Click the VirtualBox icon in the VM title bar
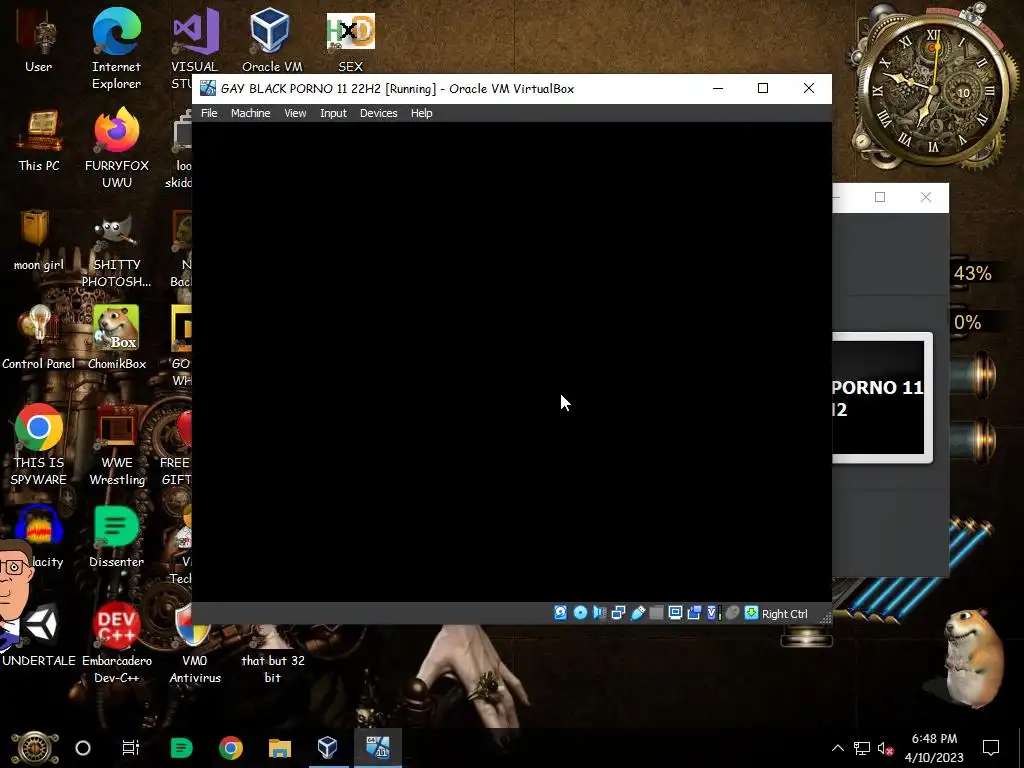Viewport: 1024px width, 768px height. point(208,88)
